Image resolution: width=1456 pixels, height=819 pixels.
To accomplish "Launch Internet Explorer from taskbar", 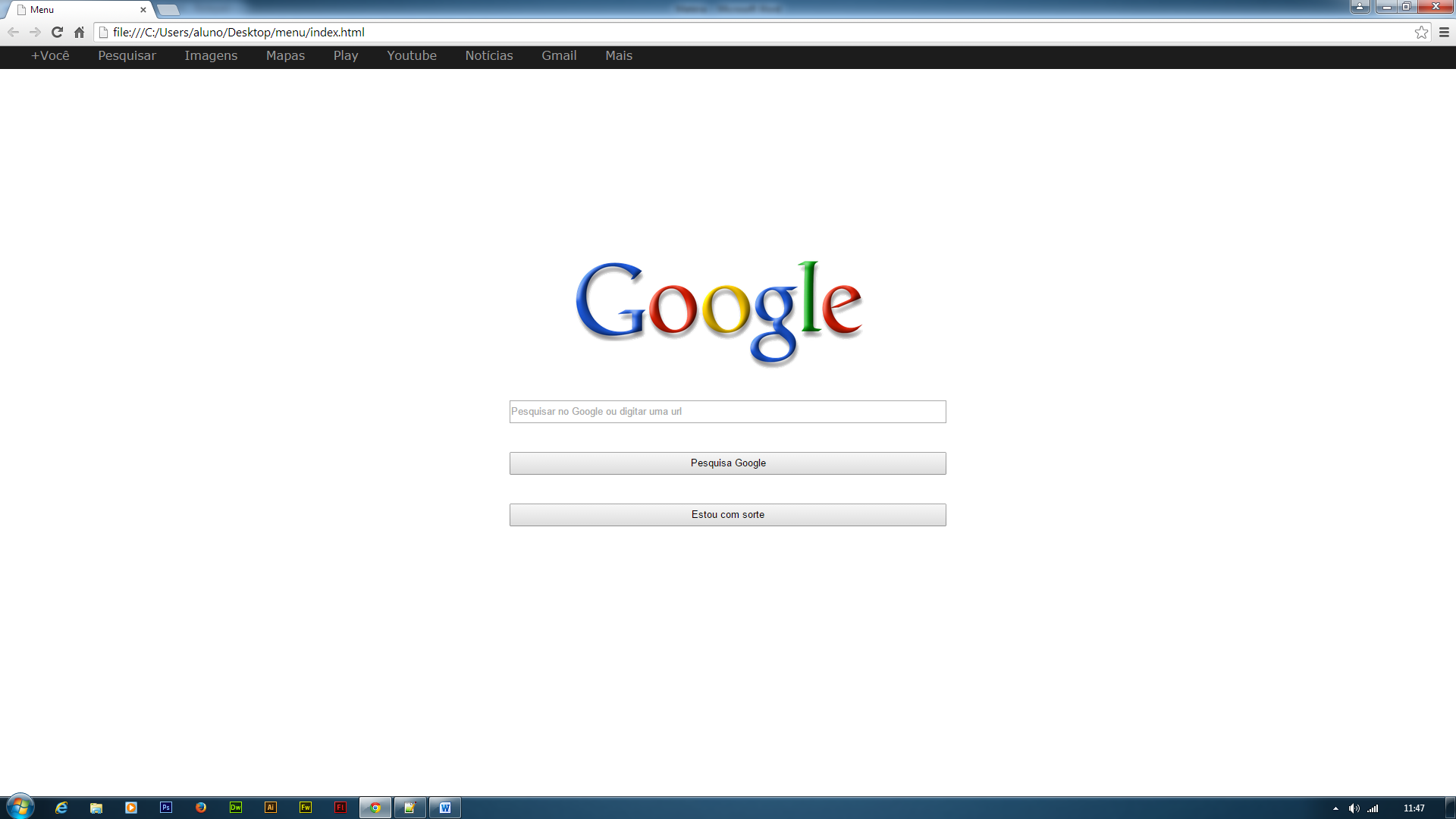I will click(x=61, y=808).
